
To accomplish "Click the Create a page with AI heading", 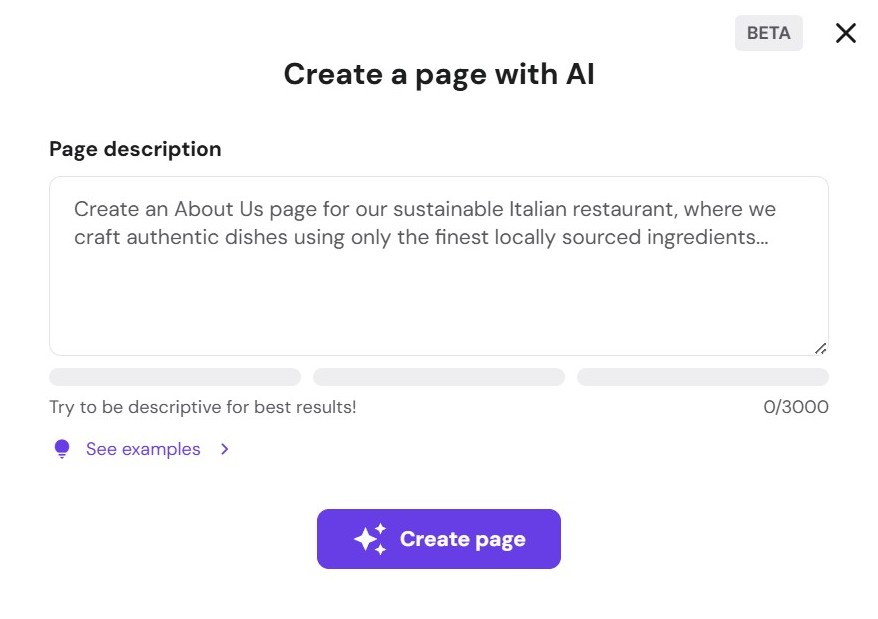I will coord(438,74).
